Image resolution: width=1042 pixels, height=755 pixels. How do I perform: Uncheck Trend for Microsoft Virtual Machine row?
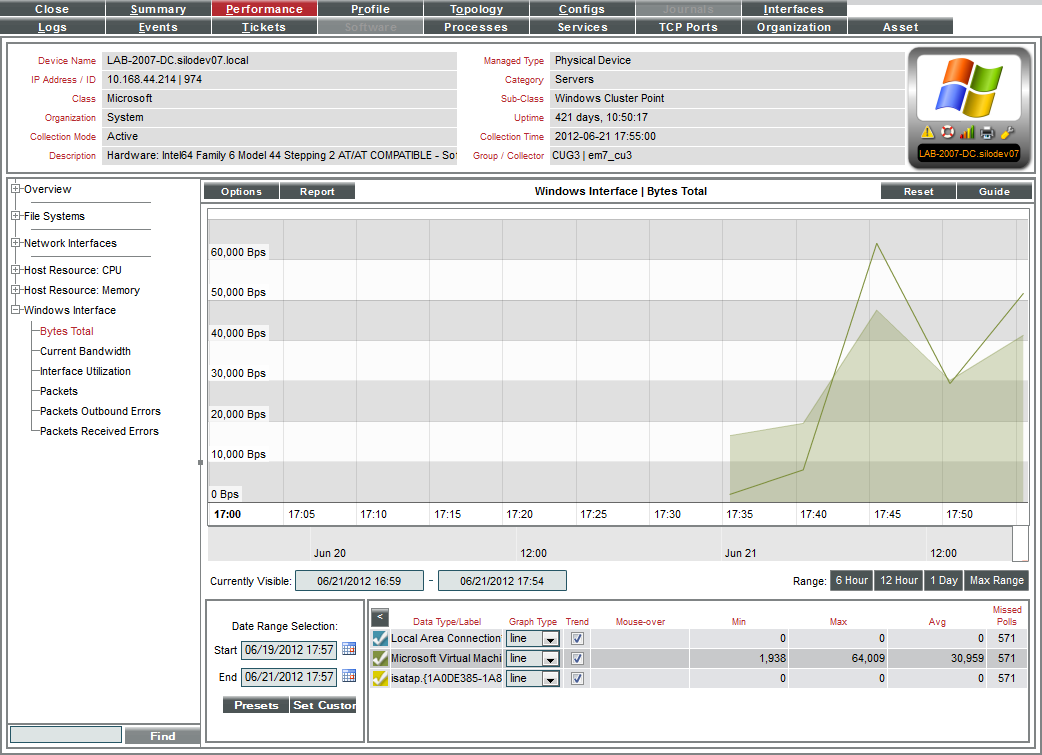coord(577,658)
